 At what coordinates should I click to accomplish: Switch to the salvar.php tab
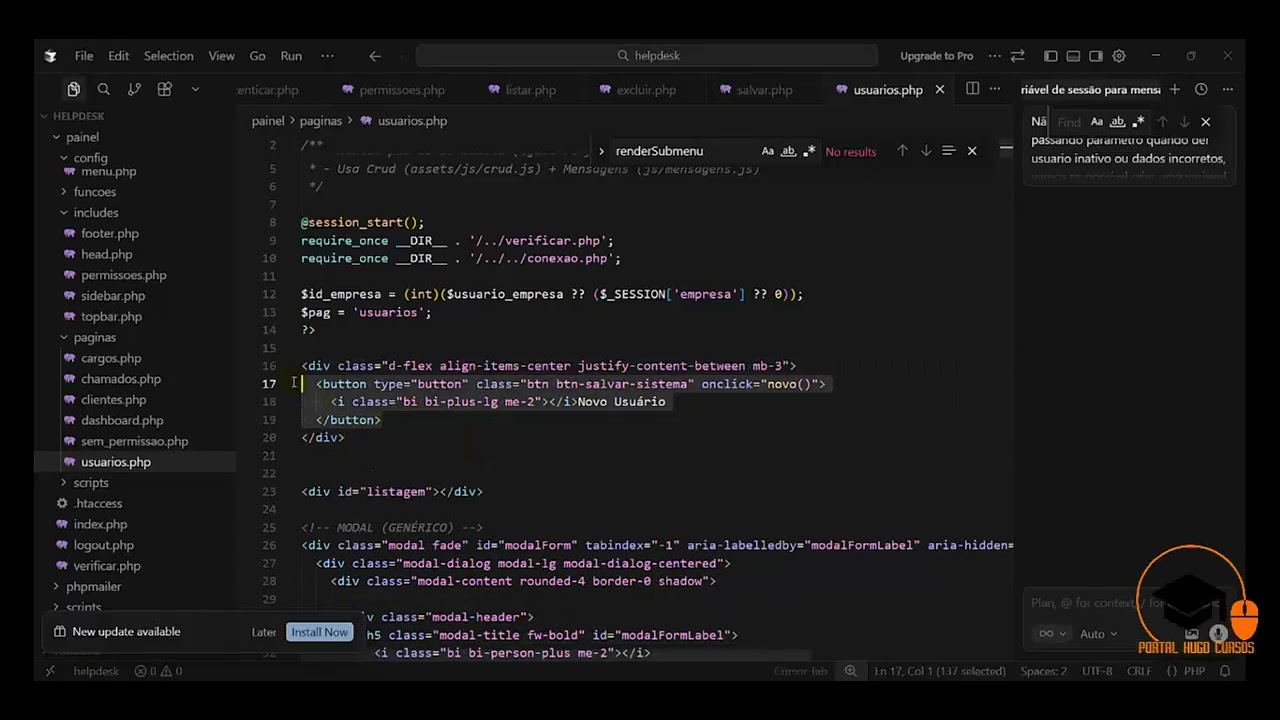tap(756, 90)
